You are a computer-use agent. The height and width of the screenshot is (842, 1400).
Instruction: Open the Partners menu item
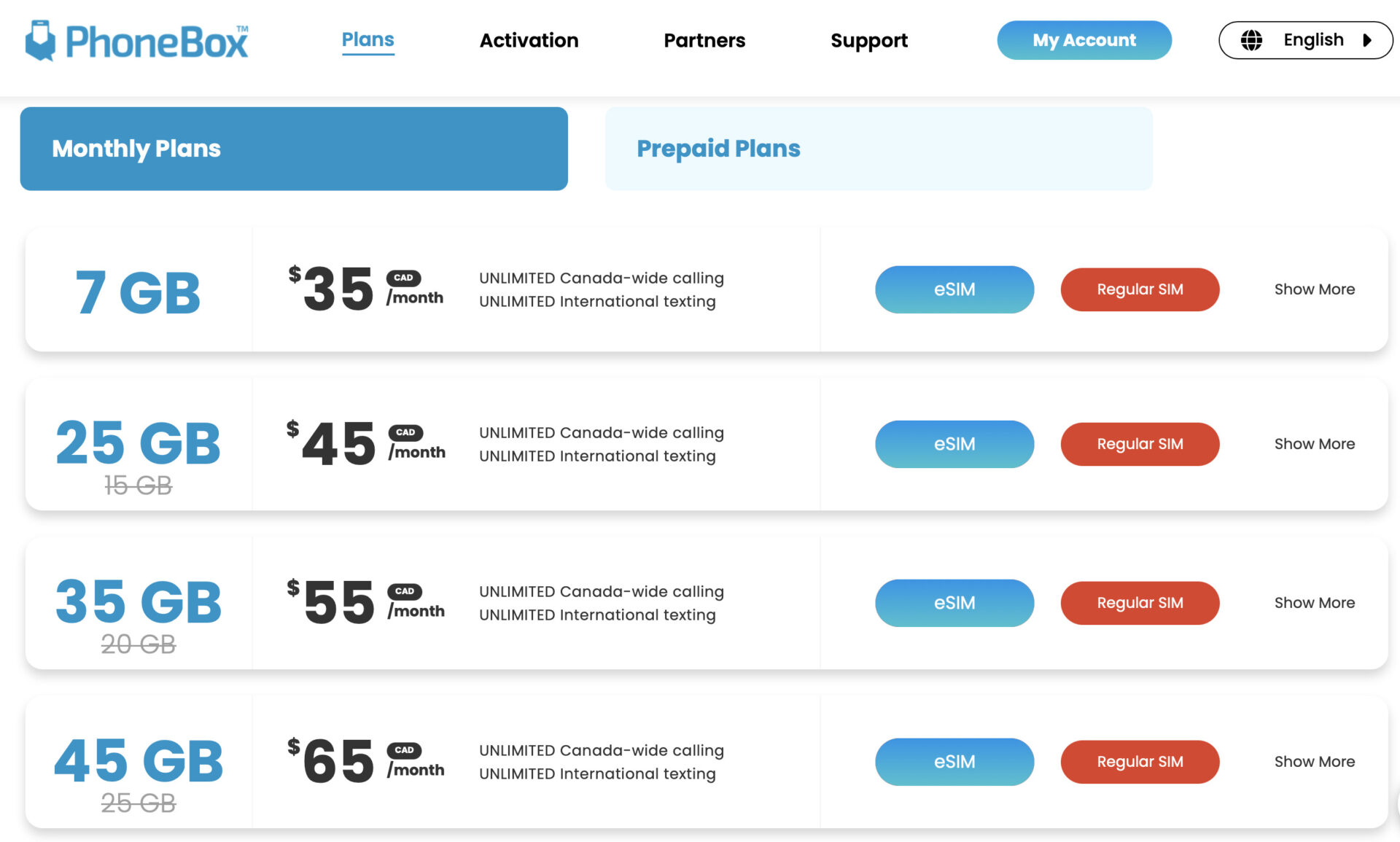[704, 40]
